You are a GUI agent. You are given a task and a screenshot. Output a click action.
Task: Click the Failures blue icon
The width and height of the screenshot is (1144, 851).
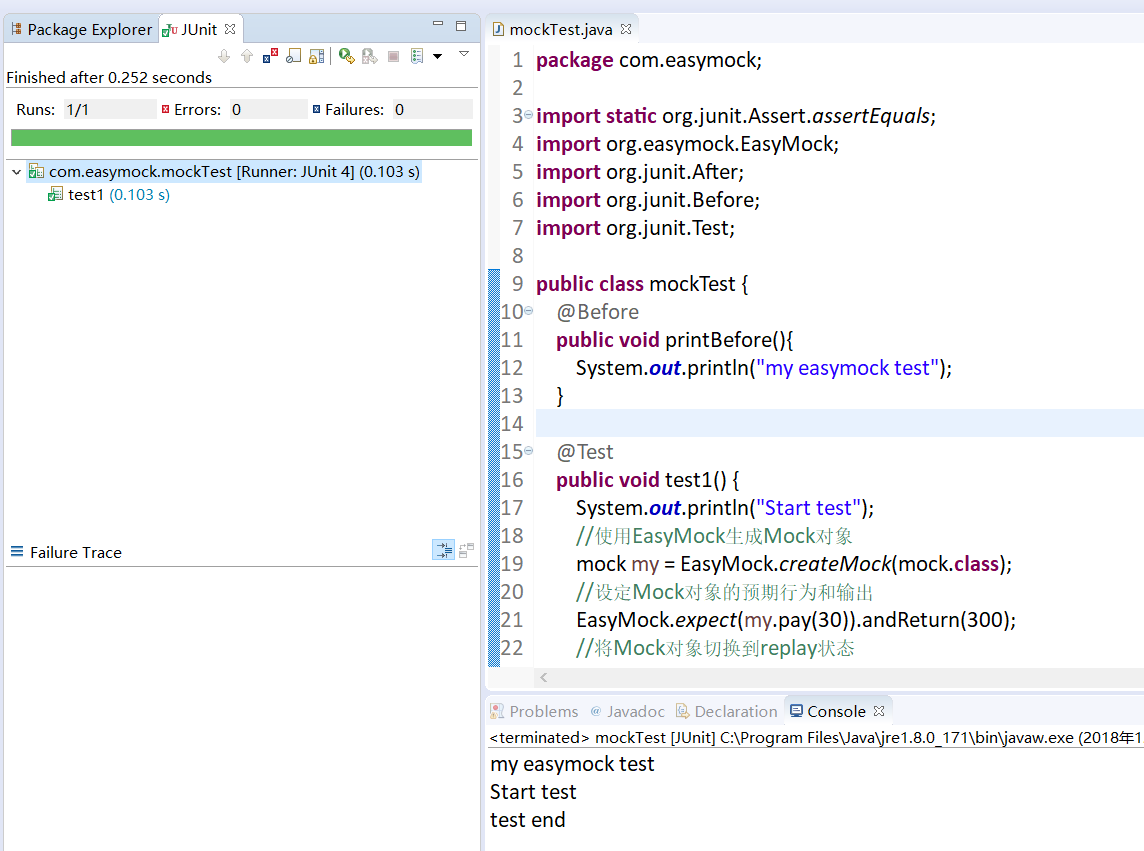(x=317, y=109)
